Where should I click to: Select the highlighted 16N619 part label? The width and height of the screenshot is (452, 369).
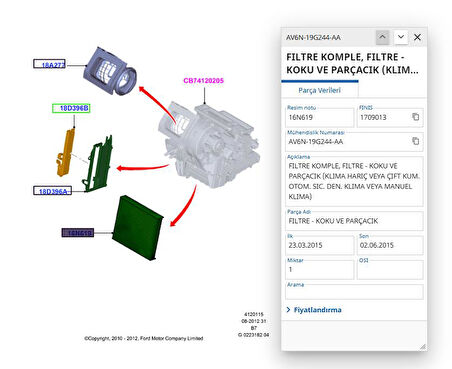tap(78, 233)
